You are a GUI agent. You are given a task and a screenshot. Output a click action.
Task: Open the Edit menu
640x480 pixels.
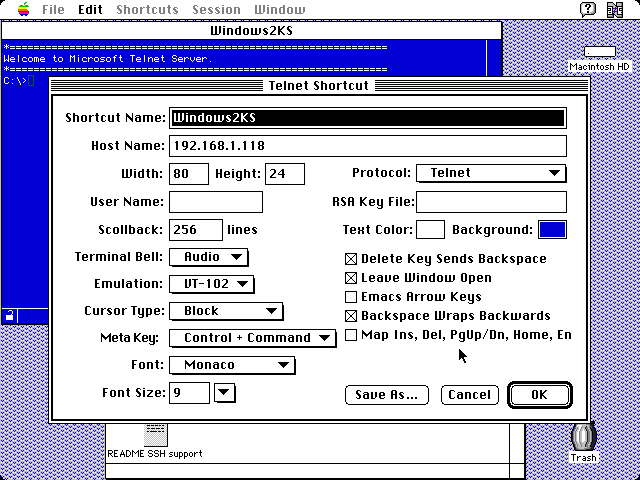(90, 9)
